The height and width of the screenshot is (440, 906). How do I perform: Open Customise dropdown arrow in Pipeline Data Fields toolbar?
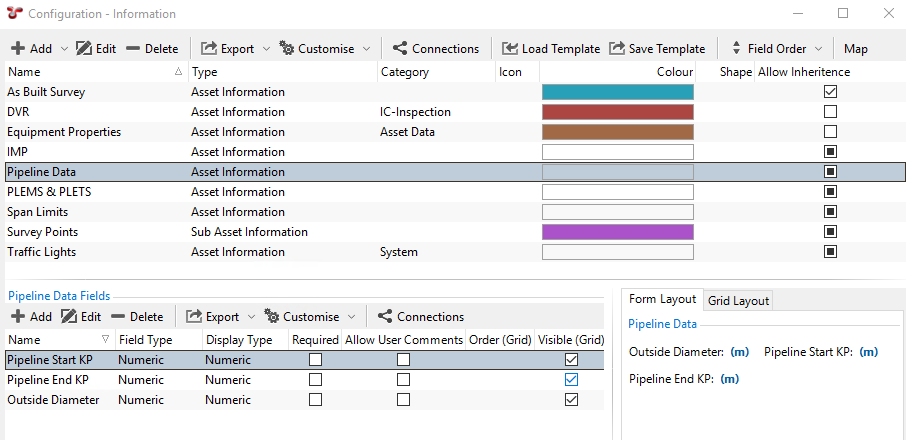(x=351, y=316)
